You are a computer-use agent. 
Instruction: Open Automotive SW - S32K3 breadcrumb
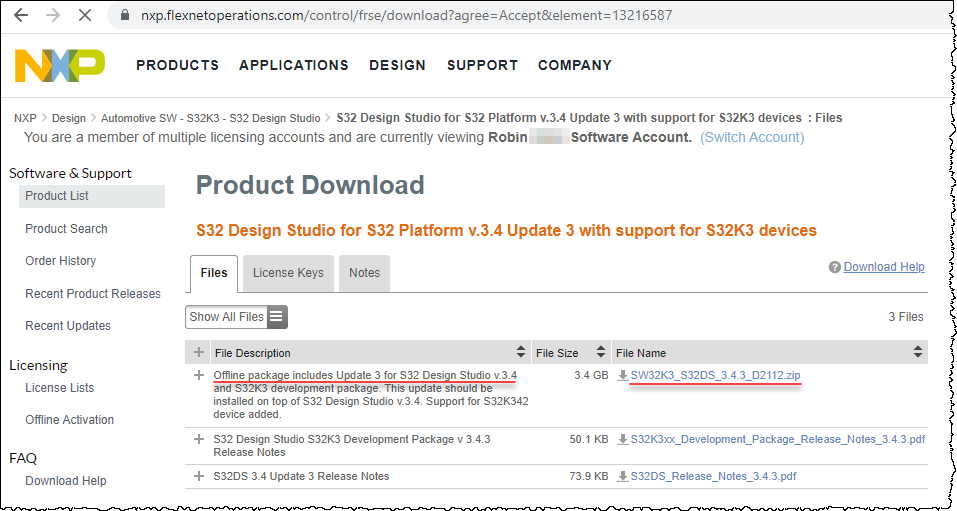[x=211, y=118]
